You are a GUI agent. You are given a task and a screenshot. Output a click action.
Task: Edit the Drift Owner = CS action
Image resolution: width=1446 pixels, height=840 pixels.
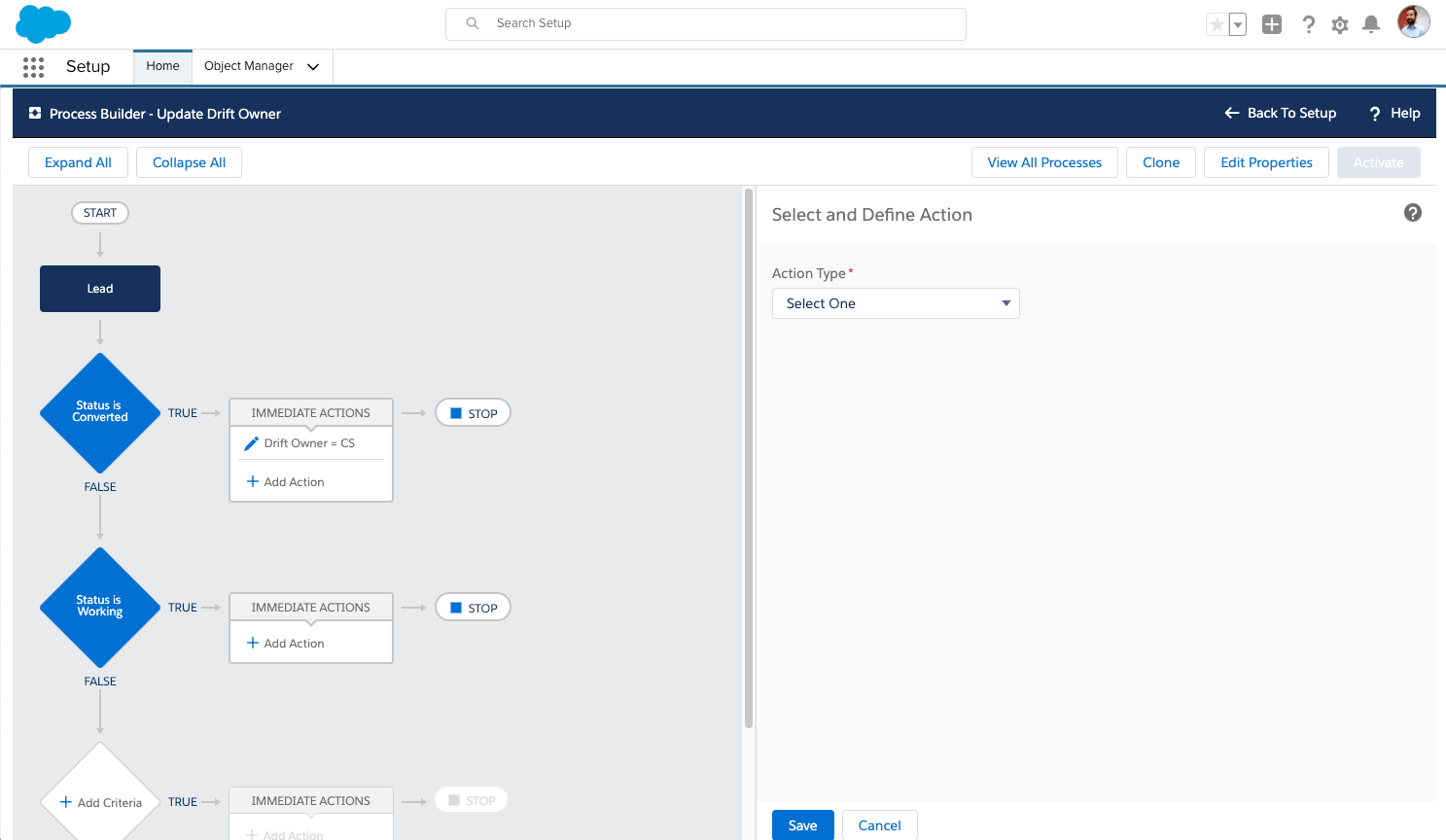[310, 443]
